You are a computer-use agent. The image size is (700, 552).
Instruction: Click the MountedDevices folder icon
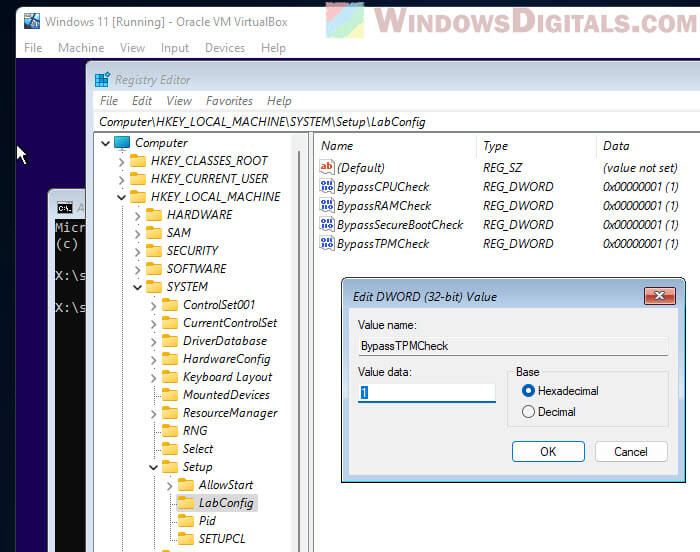(170, 395)
